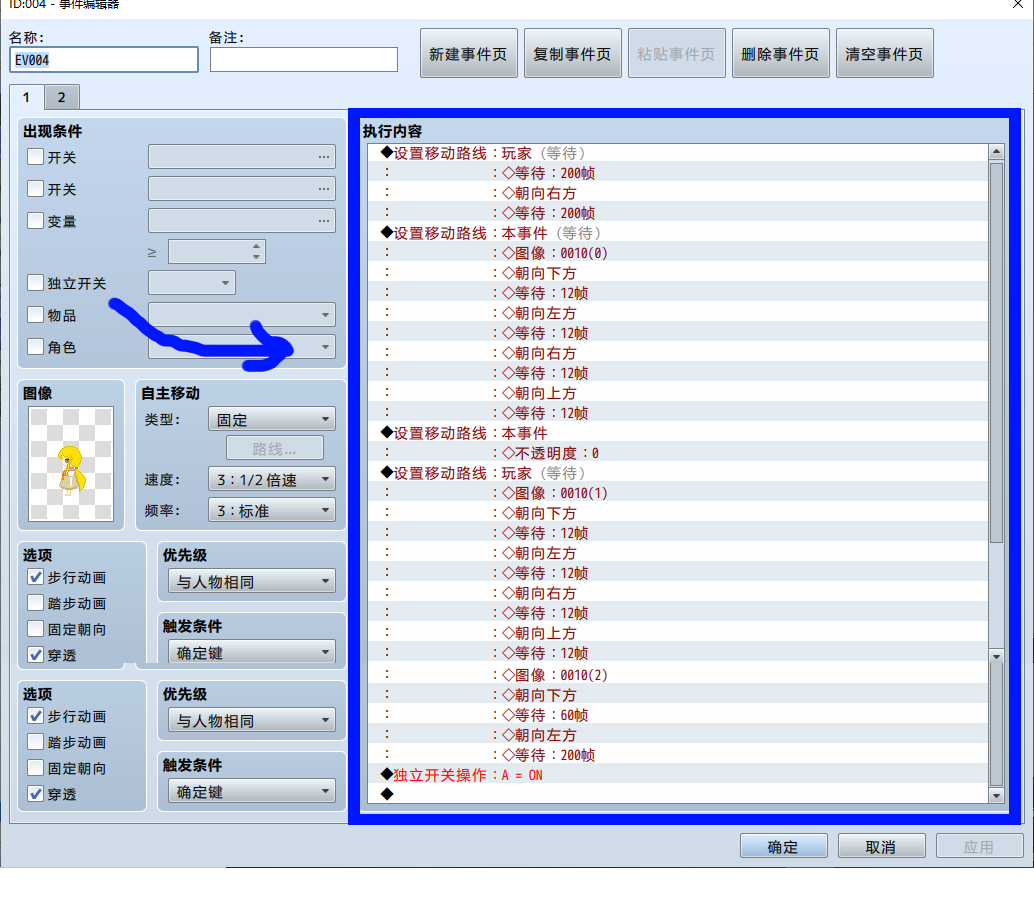Select the 设置移动路线：本事件（等待） command row

(x=678, y=233)
